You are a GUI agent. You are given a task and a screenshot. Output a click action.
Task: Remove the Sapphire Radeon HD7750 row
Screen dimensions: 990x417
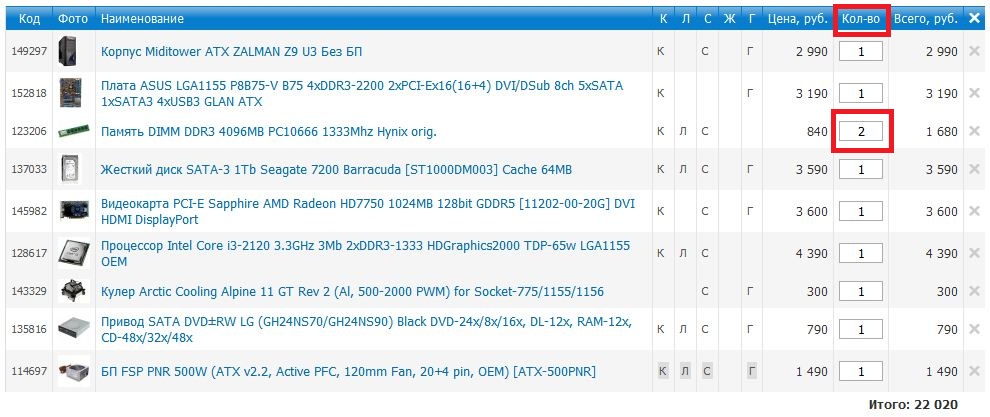[974, 211]
